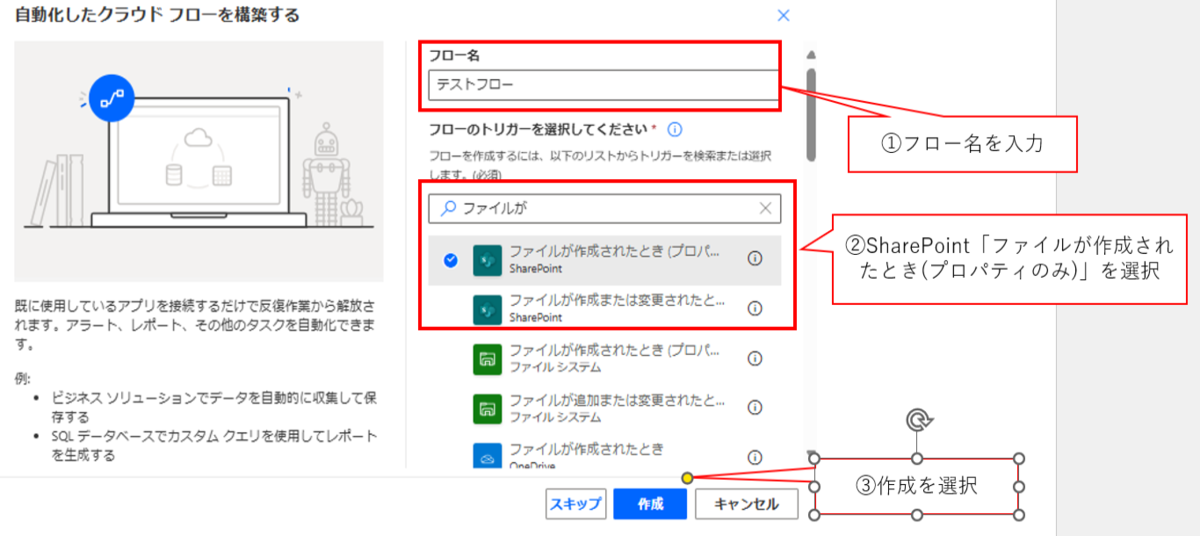1200x536 pixels.
Task: Toggle checkmark of selected SharePoint trigger
Action: (x=450, y=260)
